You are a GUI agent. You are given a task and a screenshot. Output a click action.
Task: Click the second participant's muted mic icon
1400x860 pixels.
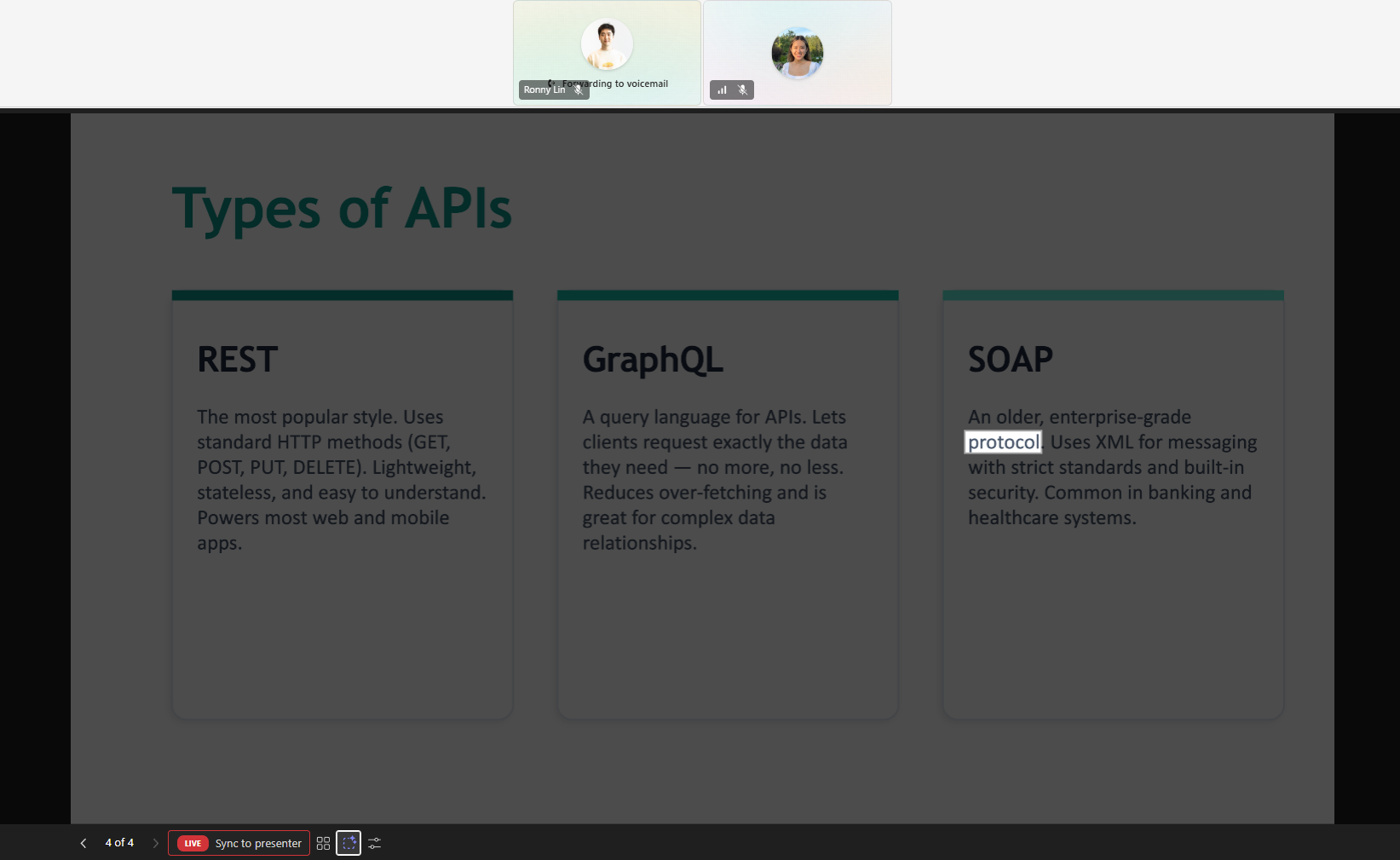[x=742, y=89]
